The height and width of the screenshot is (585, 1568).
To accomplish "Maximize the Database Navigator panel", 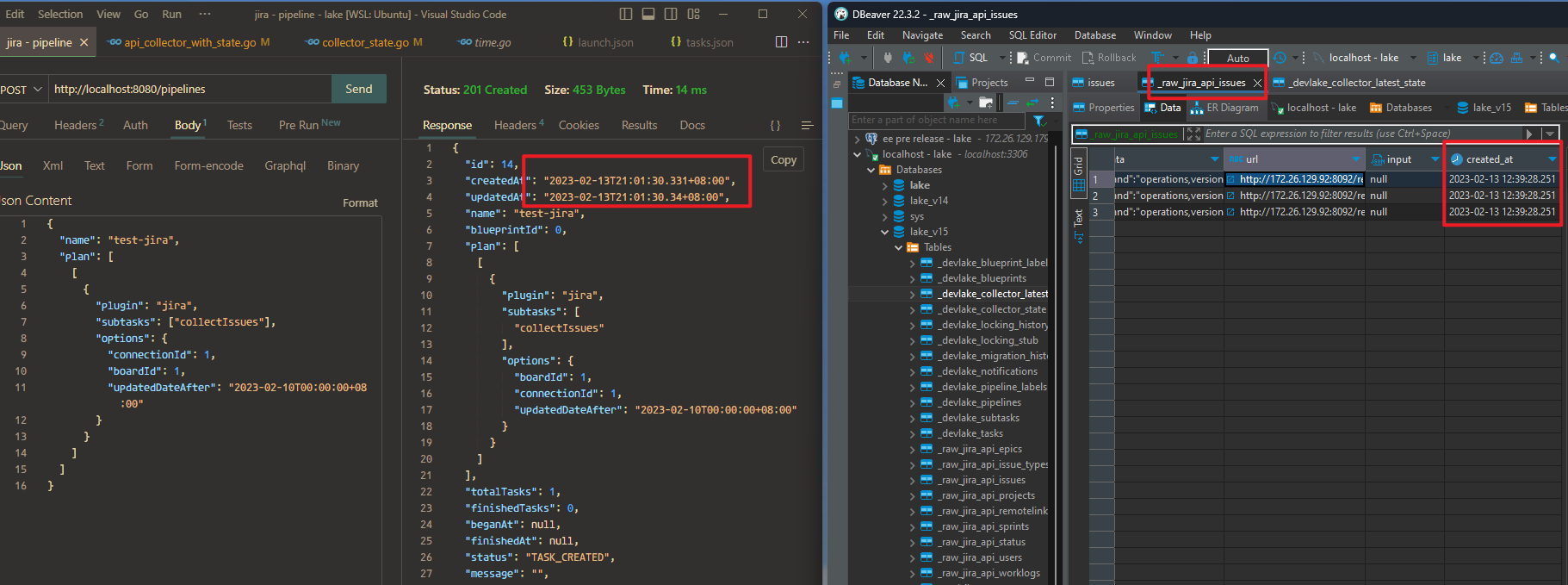I will click(1050, 82).
